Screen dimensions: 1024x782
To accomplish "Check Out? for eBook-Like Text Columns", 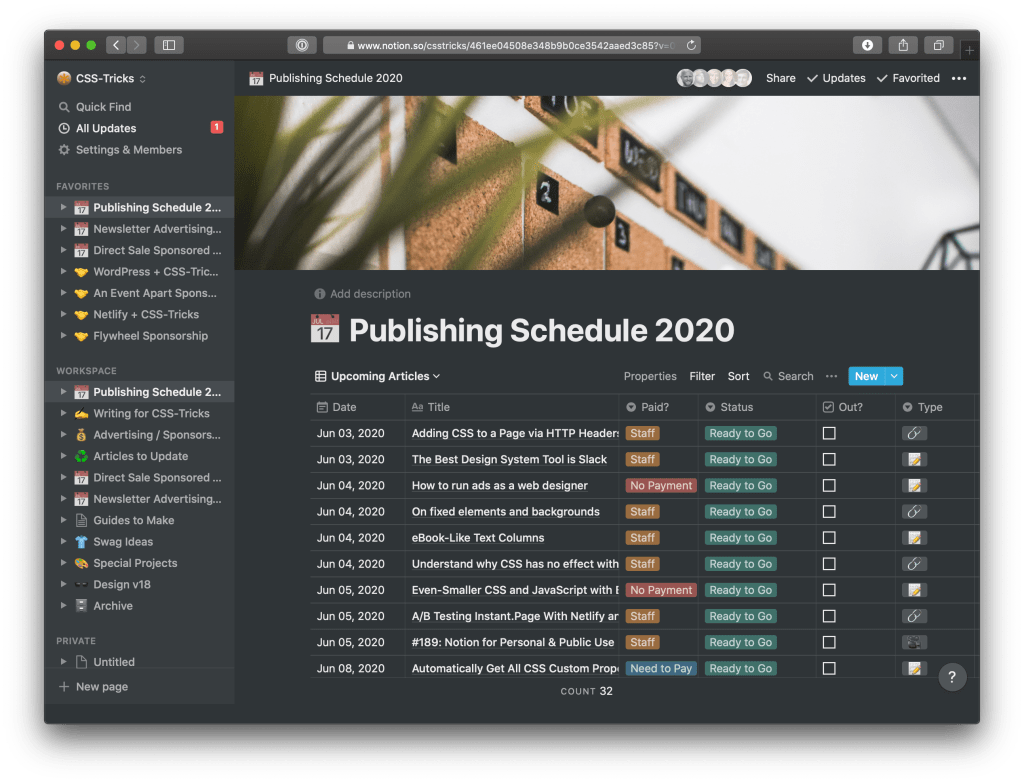I will pyautogui.click(x=829, y=538).
